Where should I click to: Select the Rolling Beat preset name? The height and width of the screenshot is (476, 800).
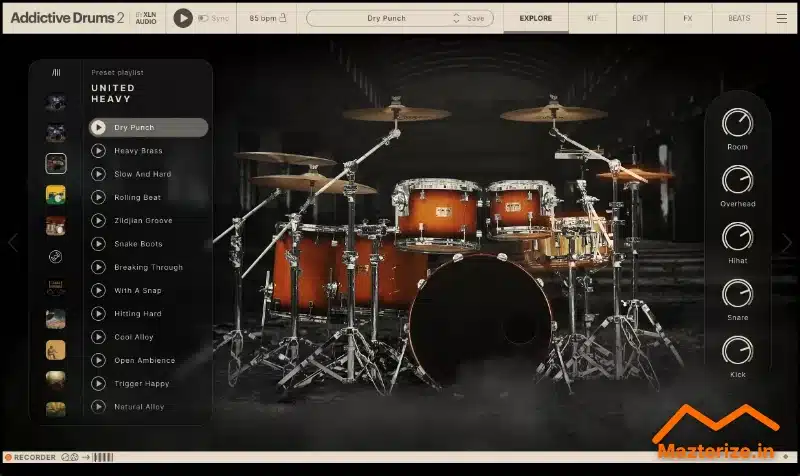point(137,197)
